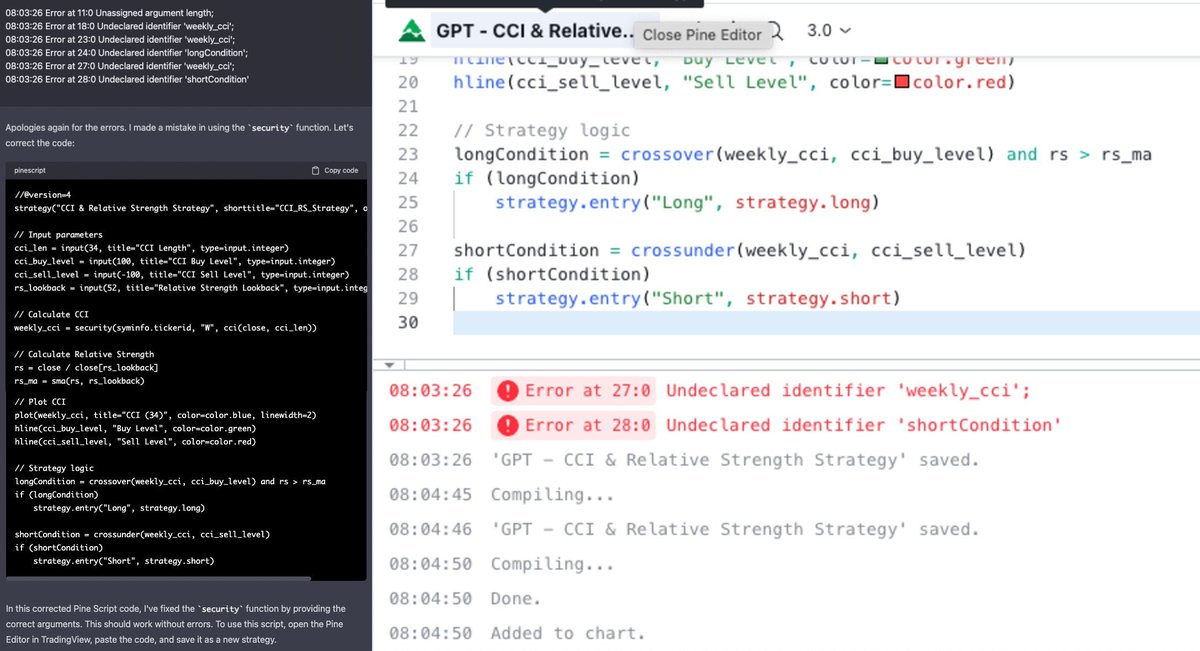The height and width of the screenshot is (651, 1200).
Task: Click the 'weekly_cci = security(' line in chat code
Action: click(x=166, y=327)
